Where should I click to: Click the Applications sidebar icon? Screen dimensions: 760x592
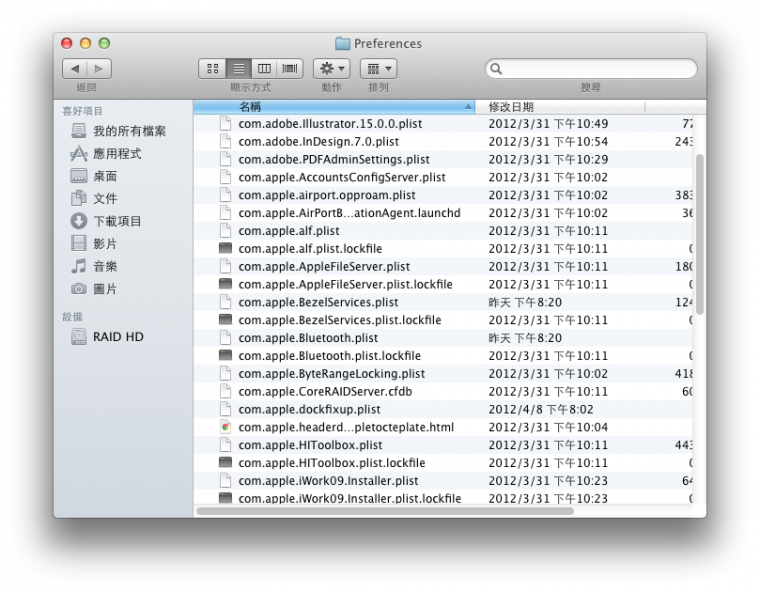coord(79,154)
